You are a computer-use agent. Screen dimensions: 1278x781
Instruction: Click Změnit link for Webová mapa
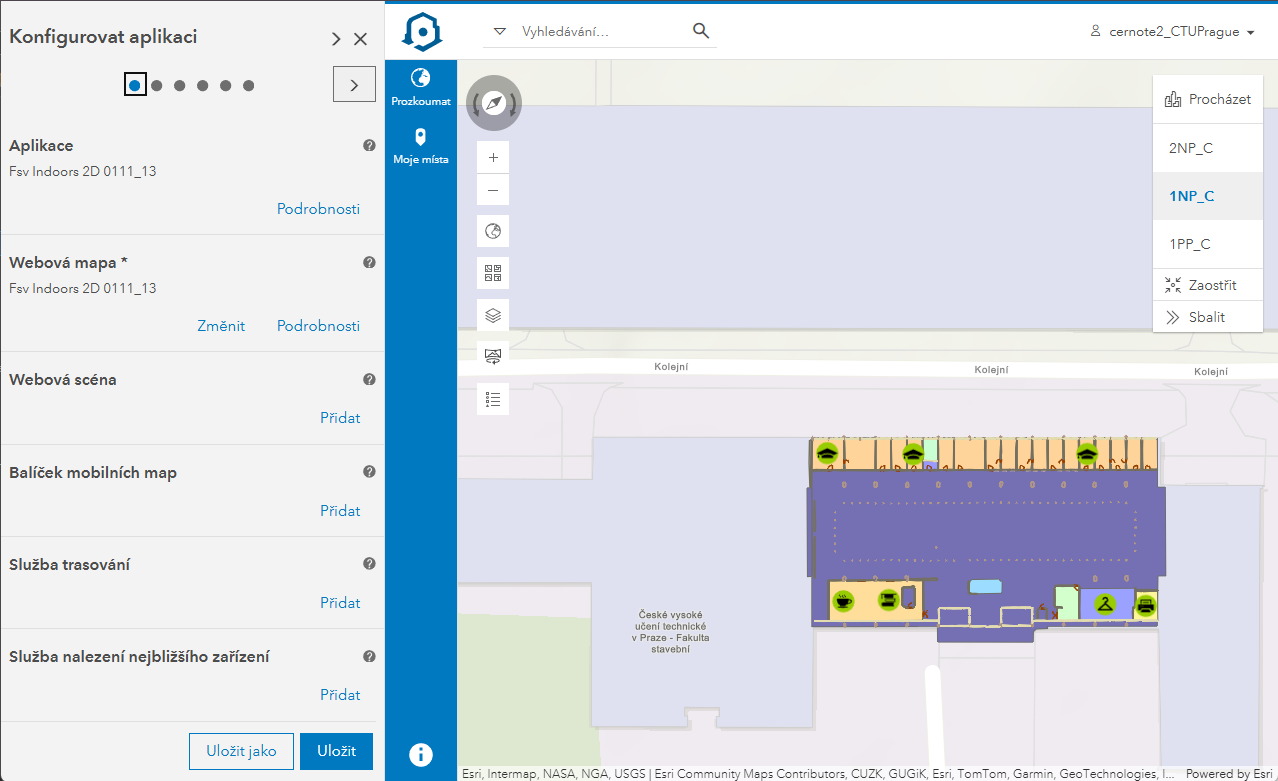[x=221, y=326]
